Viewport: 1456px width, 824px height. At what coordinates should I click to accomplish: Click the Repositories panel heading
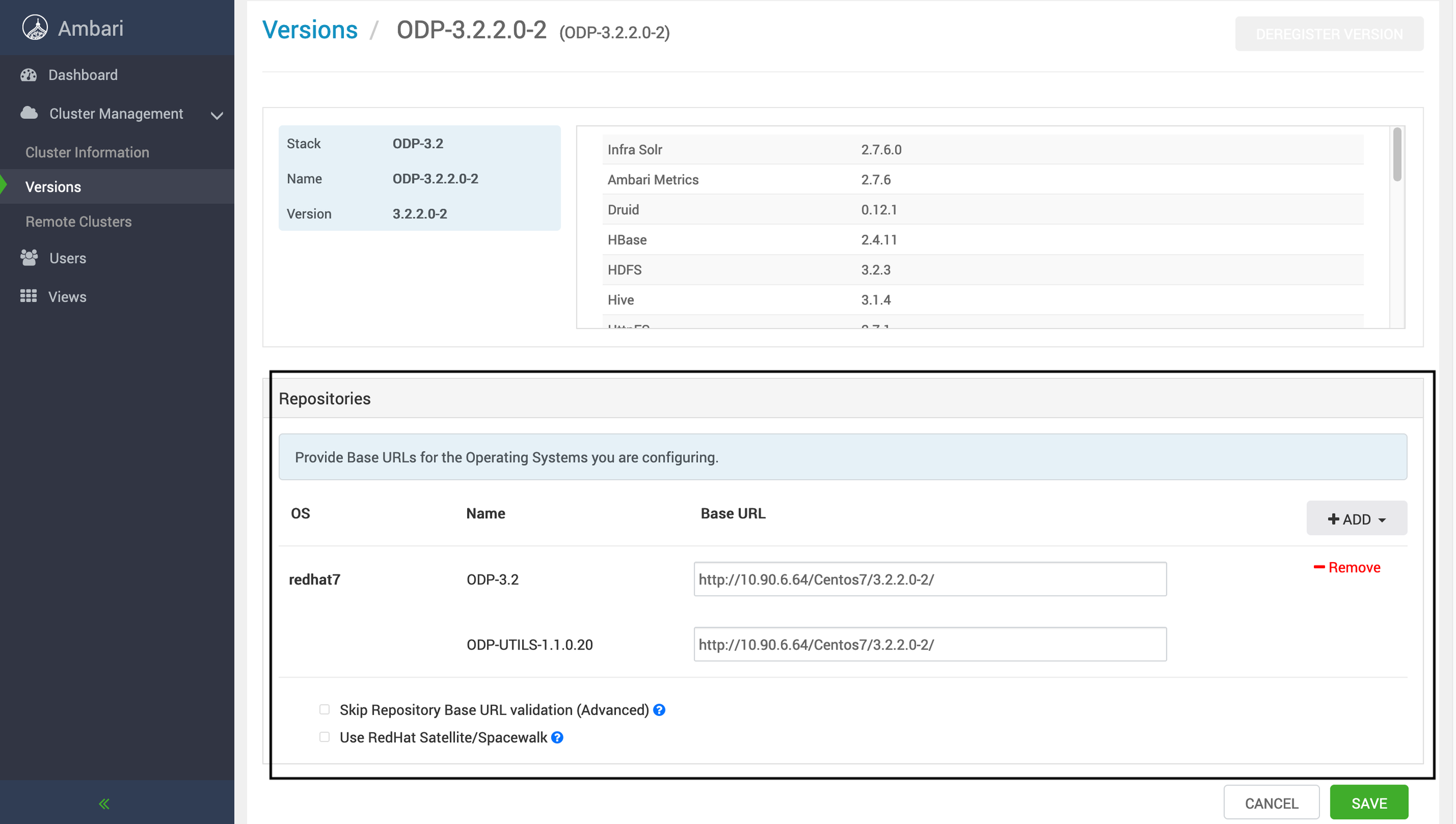point(324,398)
